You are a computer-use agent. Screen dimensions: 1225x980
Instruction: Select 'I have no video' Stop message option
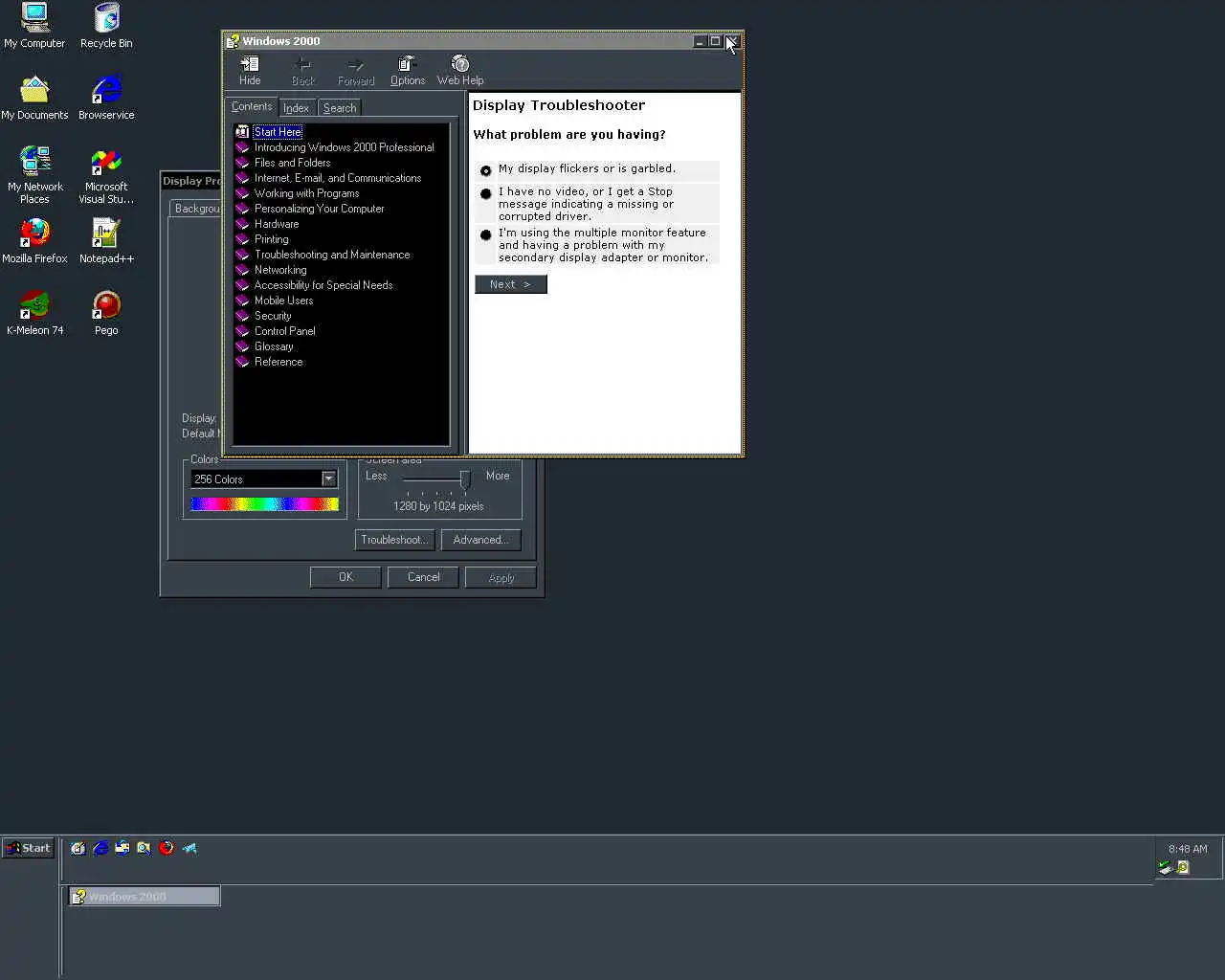pyautogui.click(x=486, y=193)
